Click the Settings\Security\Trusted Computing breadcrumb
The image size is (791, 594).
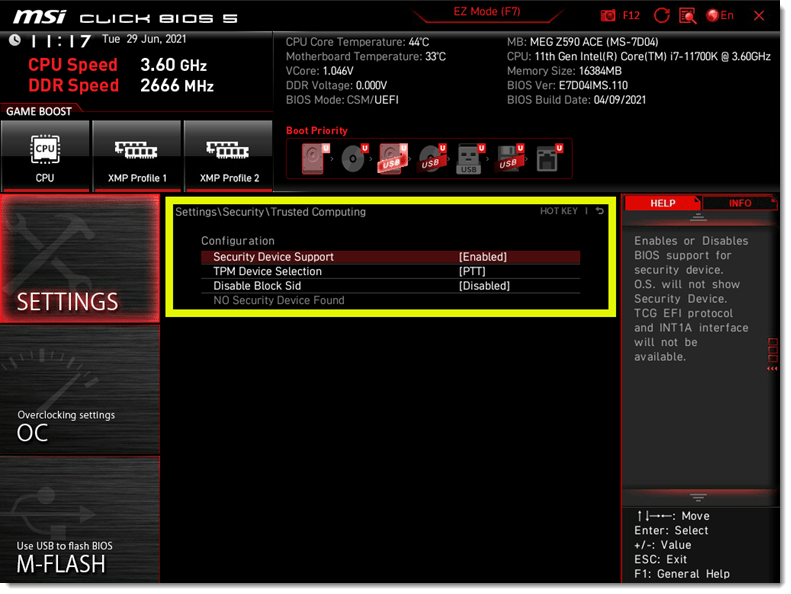click(x=270, y=212)
